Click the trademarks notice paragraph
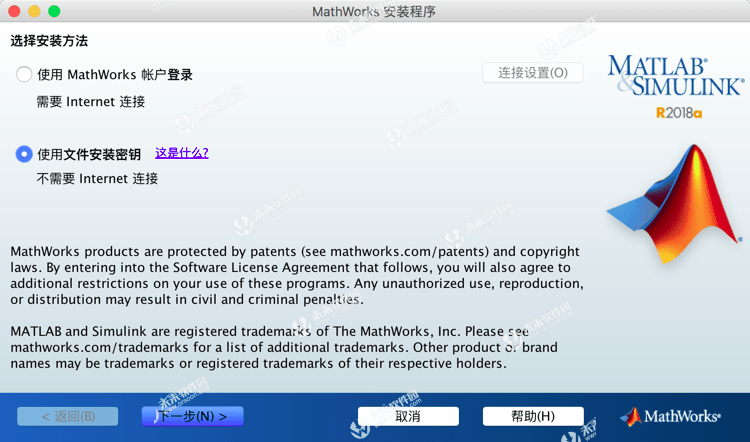This screenshot has width=750, height=442. (x=284, y=347)
